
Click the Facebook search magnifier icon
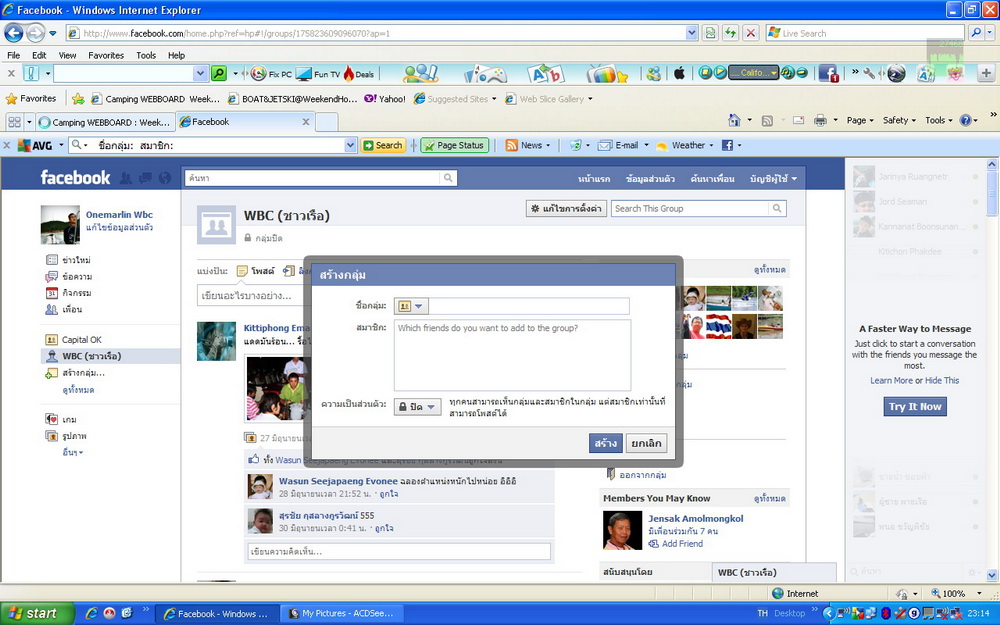coord(448,178)
